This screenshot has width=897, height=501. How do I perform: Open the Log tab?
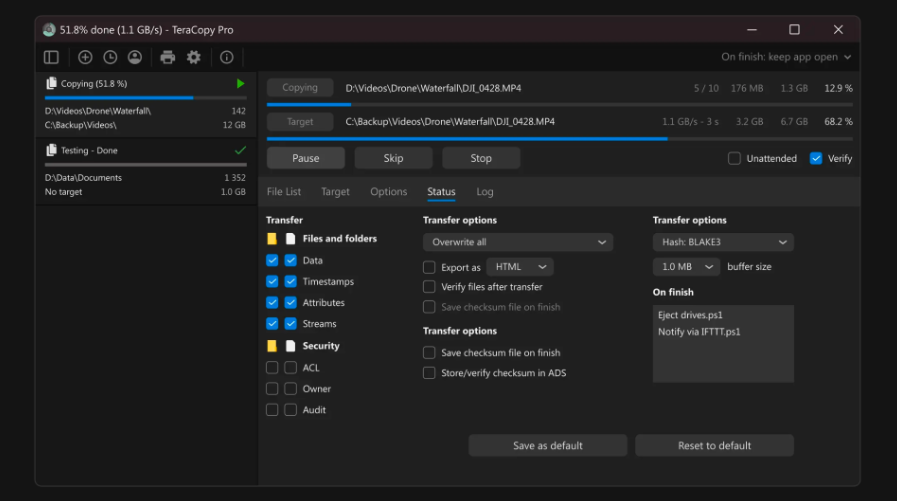tap(485, 192)
